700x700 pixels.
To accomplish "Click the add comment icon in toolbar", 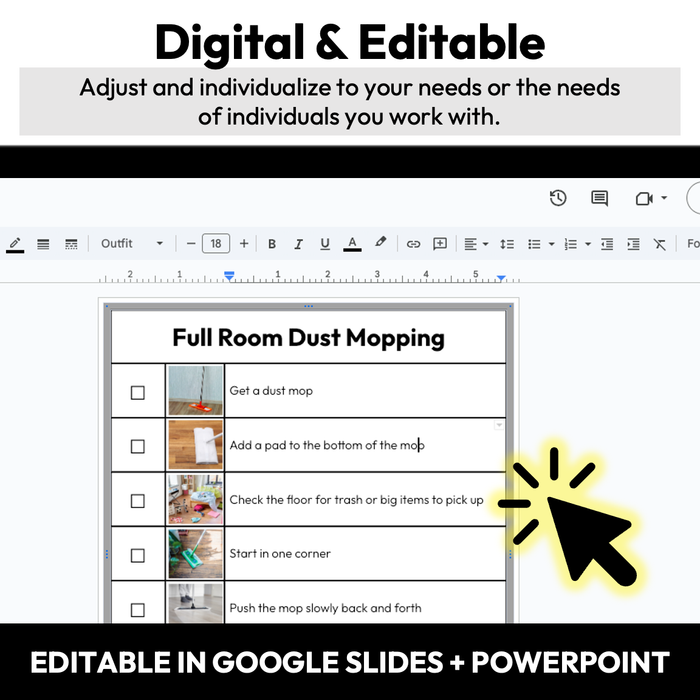I will click(x=440, y=243).
